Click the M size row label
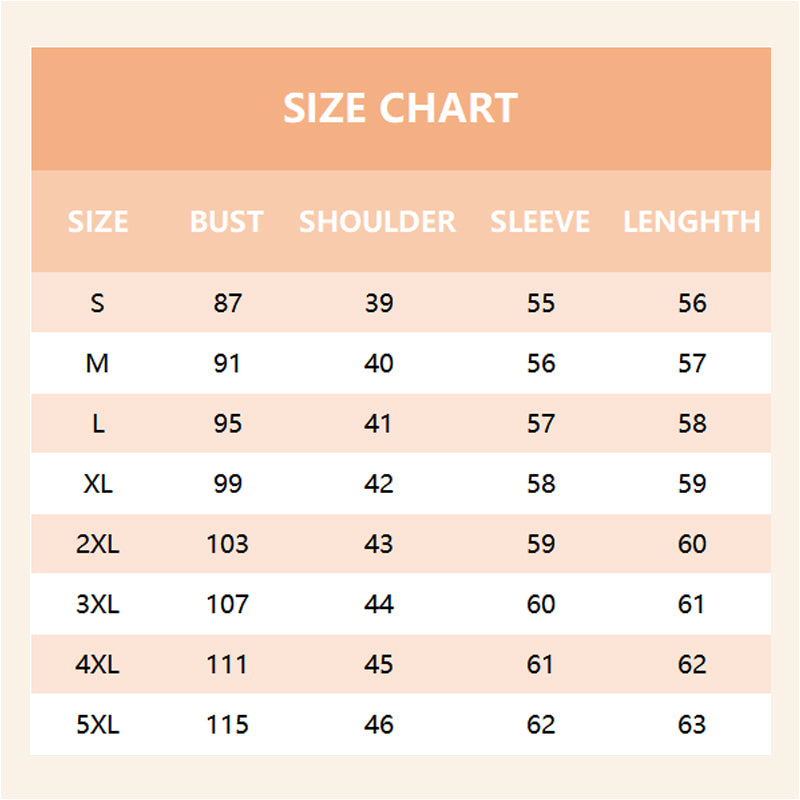This screenshot has width=800, height=800. pos(97,363)
